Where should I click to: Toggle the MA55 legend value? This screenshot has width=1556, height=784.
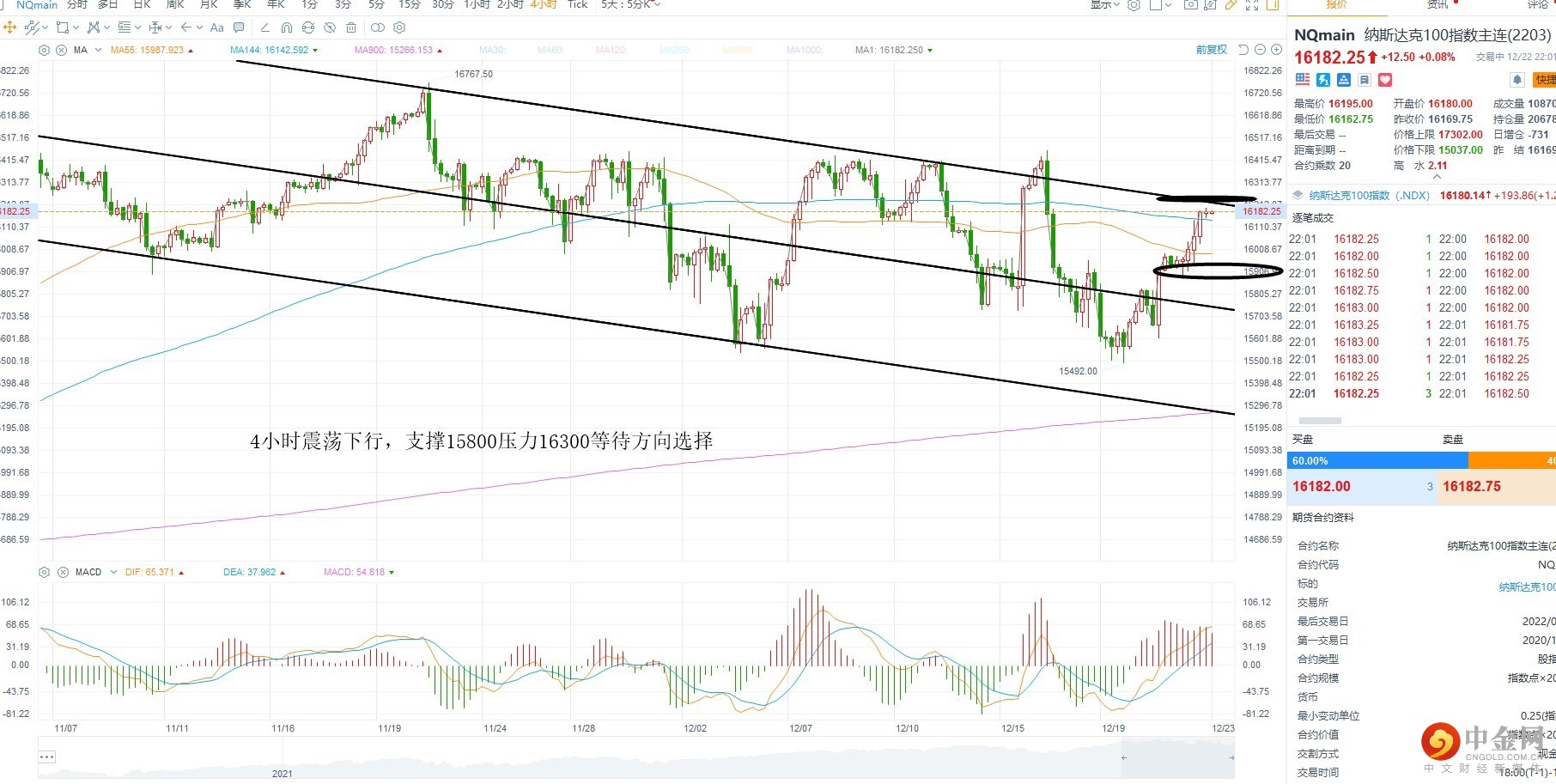(151, 50)
